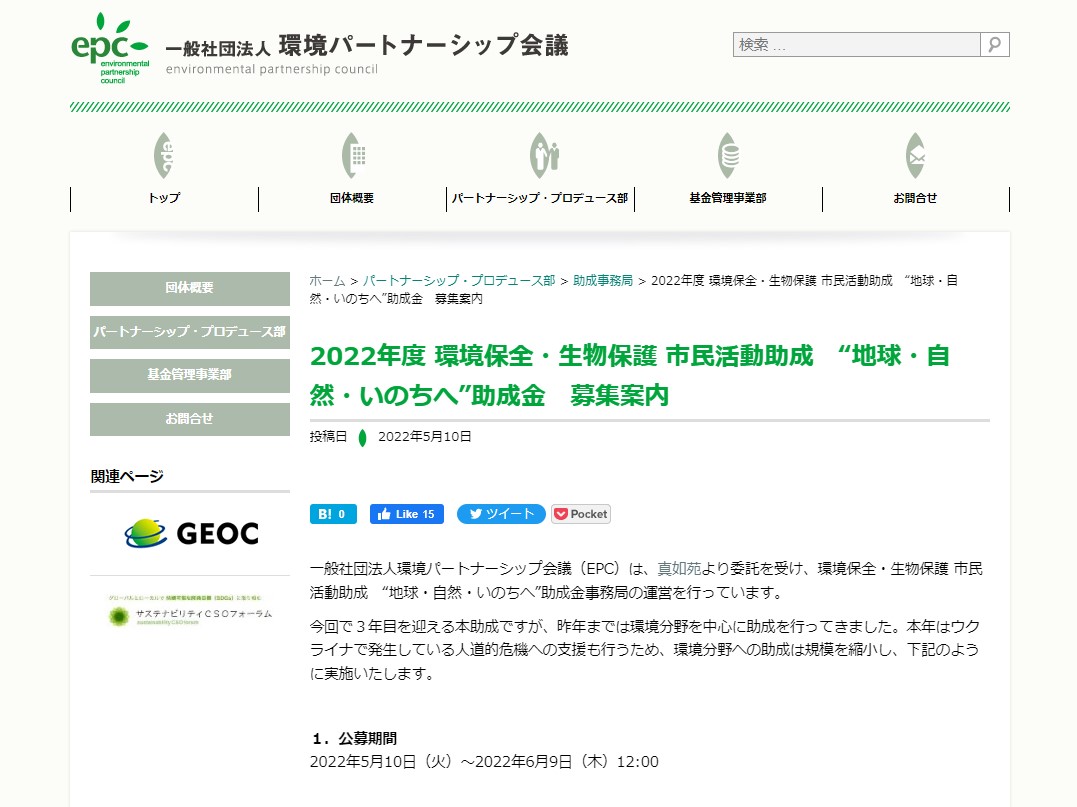Type in the 検索 search field
1077x807 pixels.
[856, 45]
